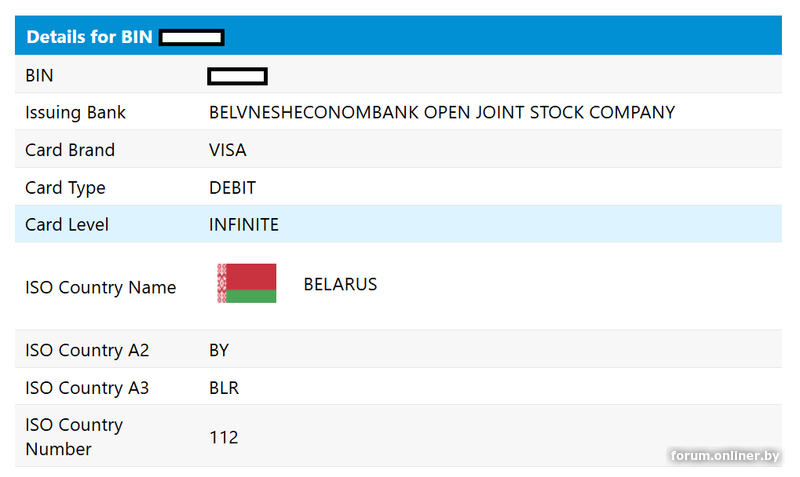Click the redacted BIN number in header
This screenshot has width=800, height=477.
coord(191,38)
